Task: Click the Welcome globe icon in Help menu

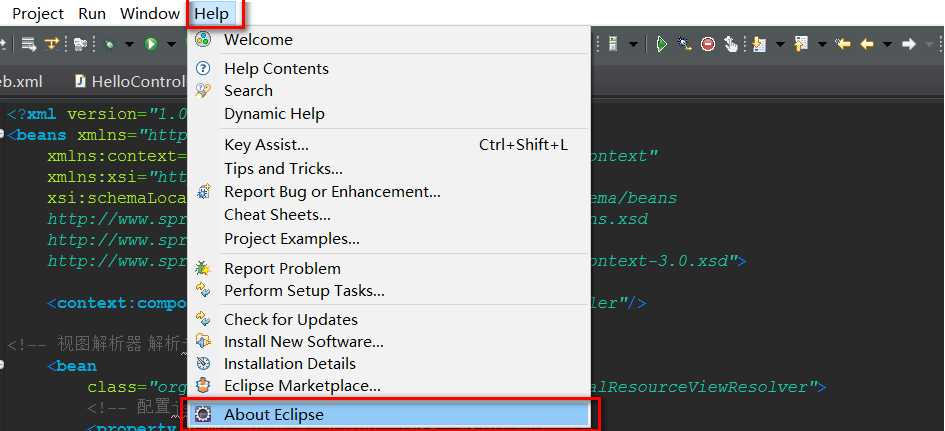Action: pos(203,40)
